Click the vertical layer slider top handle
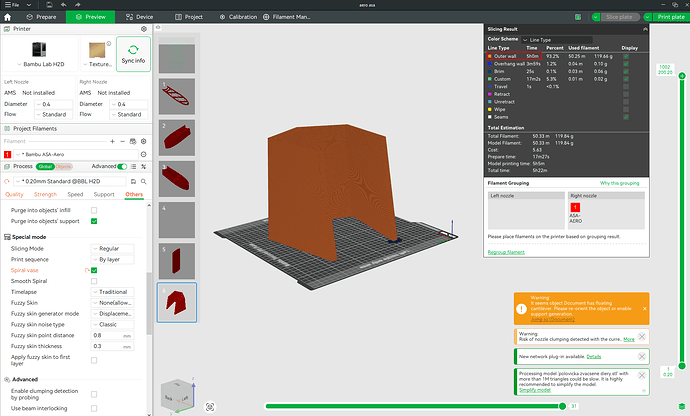Viewport: 690px width, 416px height. 682,76
